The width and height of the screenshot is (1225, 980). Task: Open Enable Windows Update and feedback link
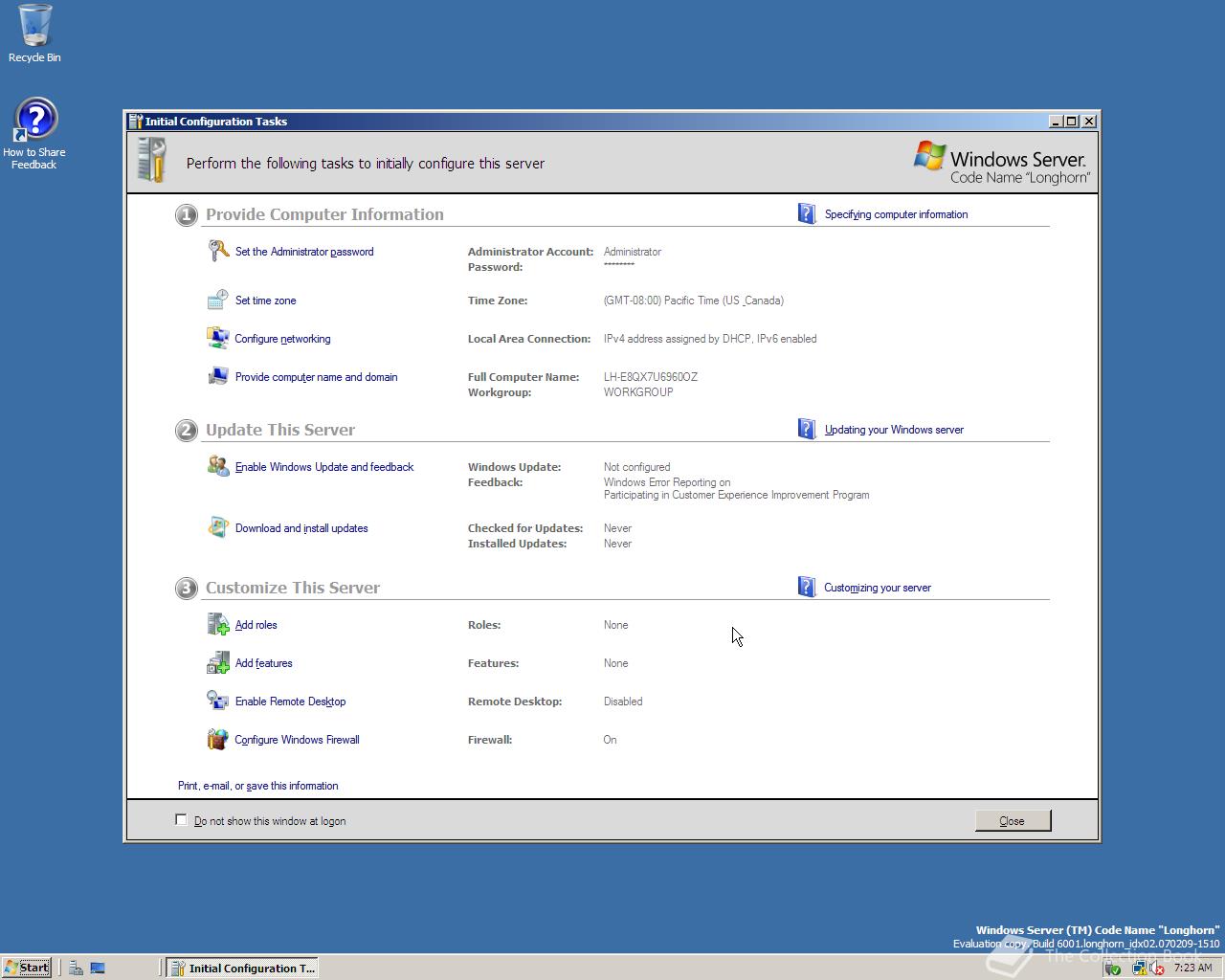[x=324, y=467]
